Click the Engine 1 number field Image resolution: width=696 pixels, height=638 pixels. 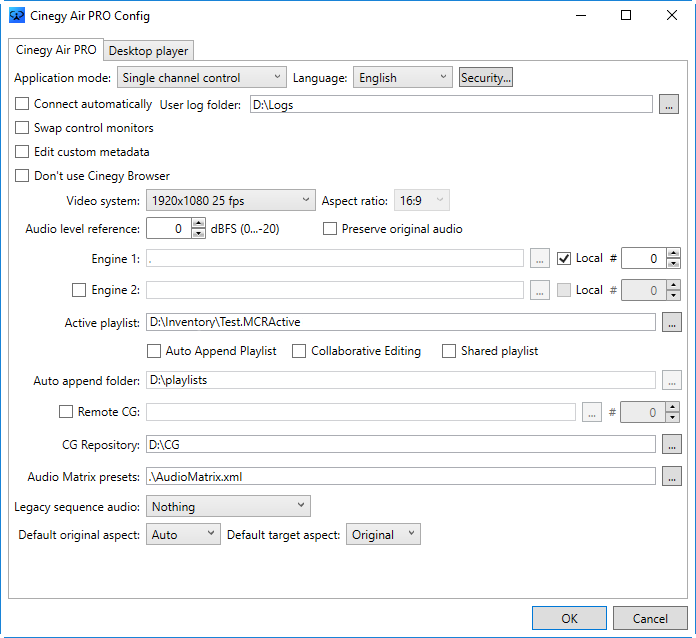pyautogui.click(x=644, y=258)
